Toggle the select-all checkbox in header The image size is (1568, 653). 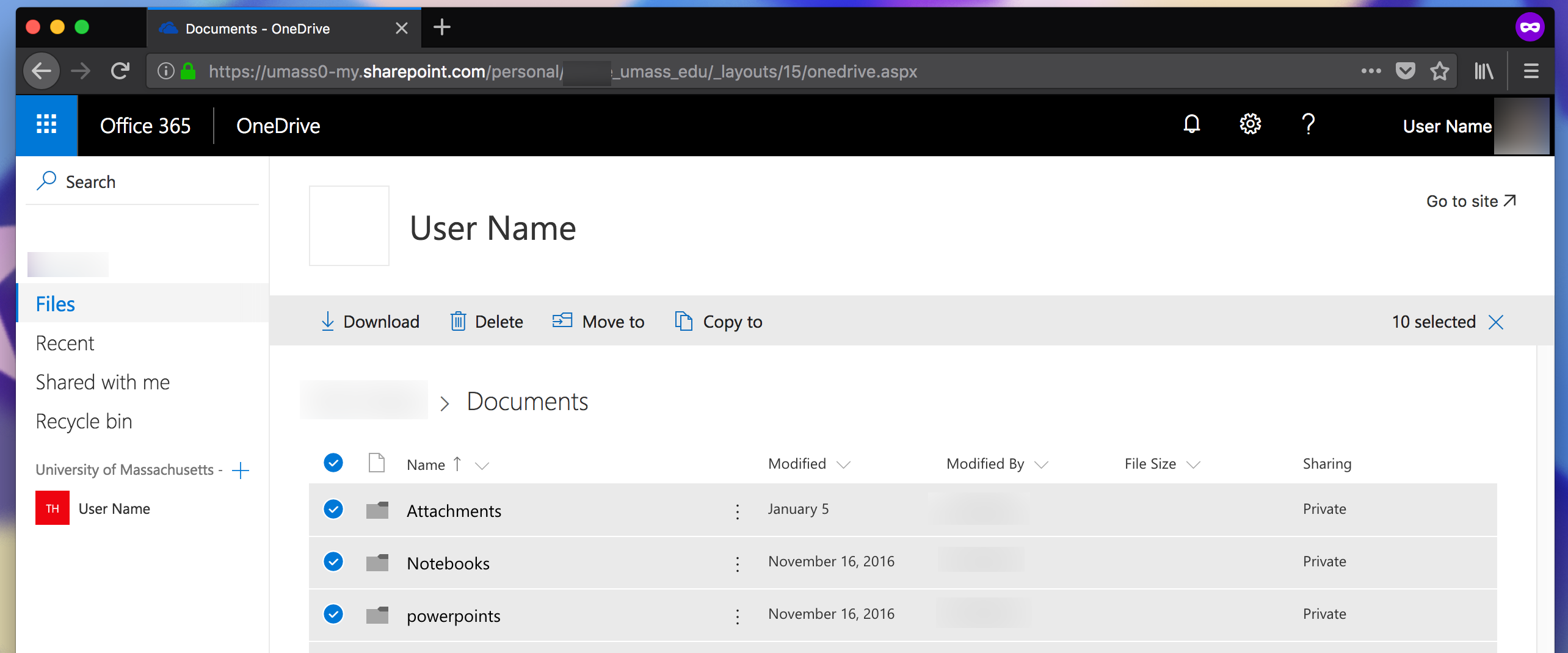click(x=333, y=463)
